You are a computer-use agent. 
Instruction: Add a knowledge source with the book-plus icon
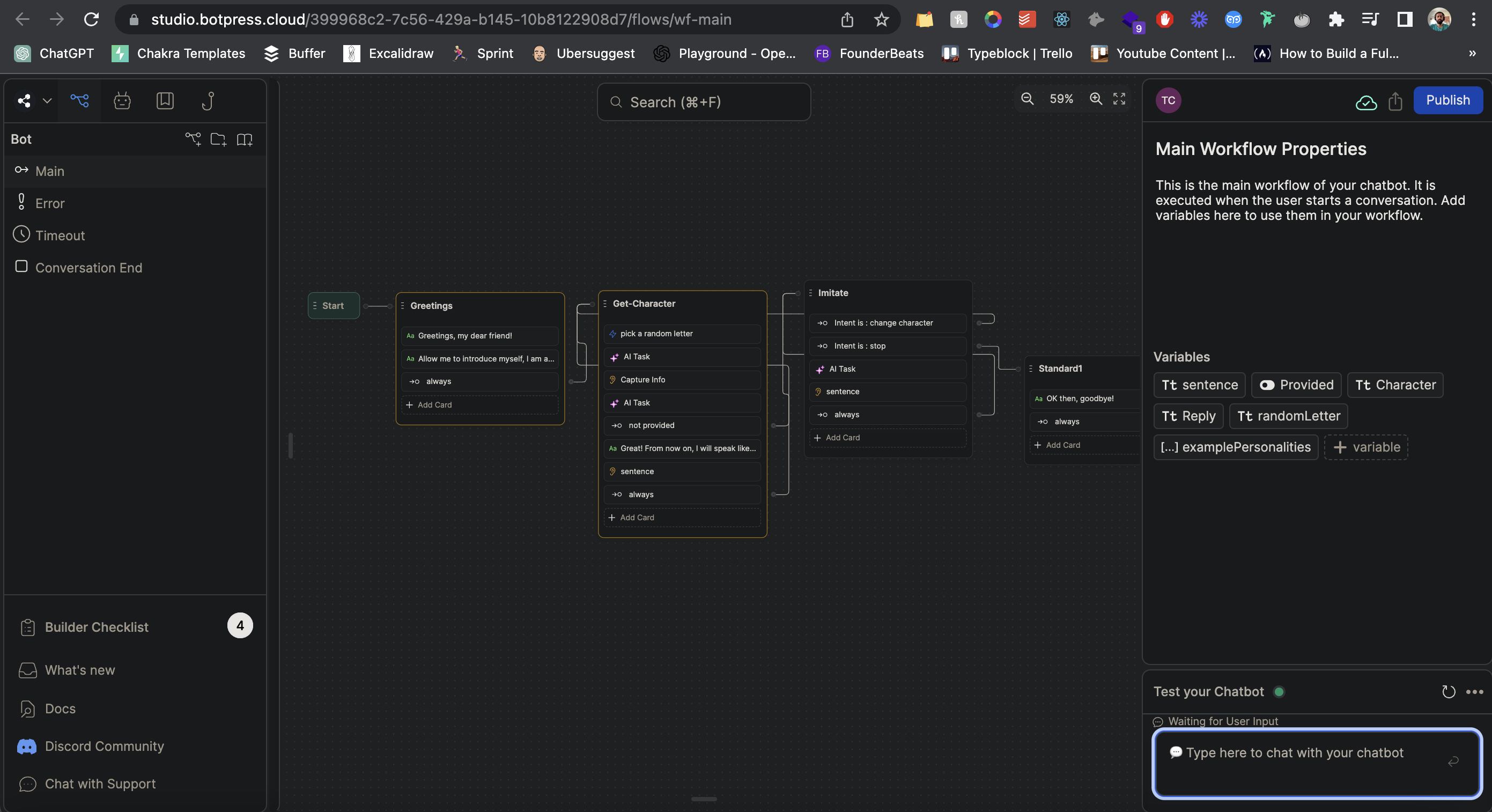(x=245, y=139)
